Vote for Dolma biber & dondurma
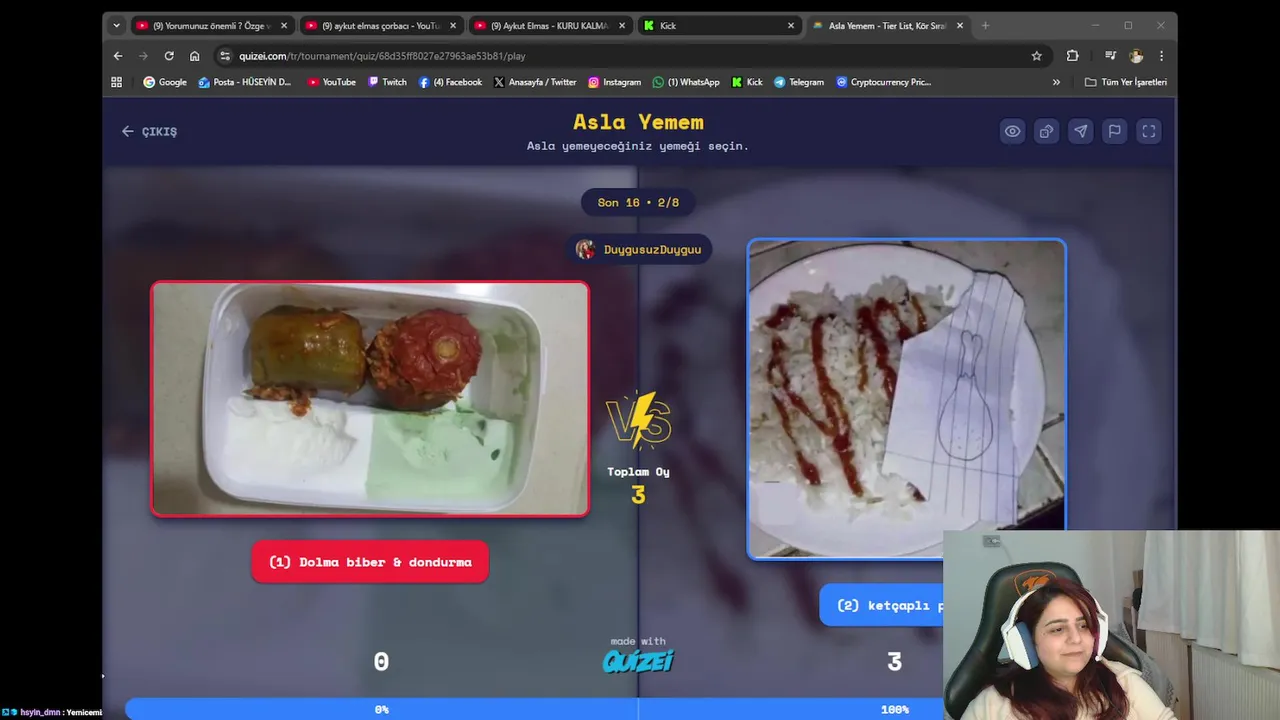The width and height of the screenshot is (1280, 720). coord(370,562)
